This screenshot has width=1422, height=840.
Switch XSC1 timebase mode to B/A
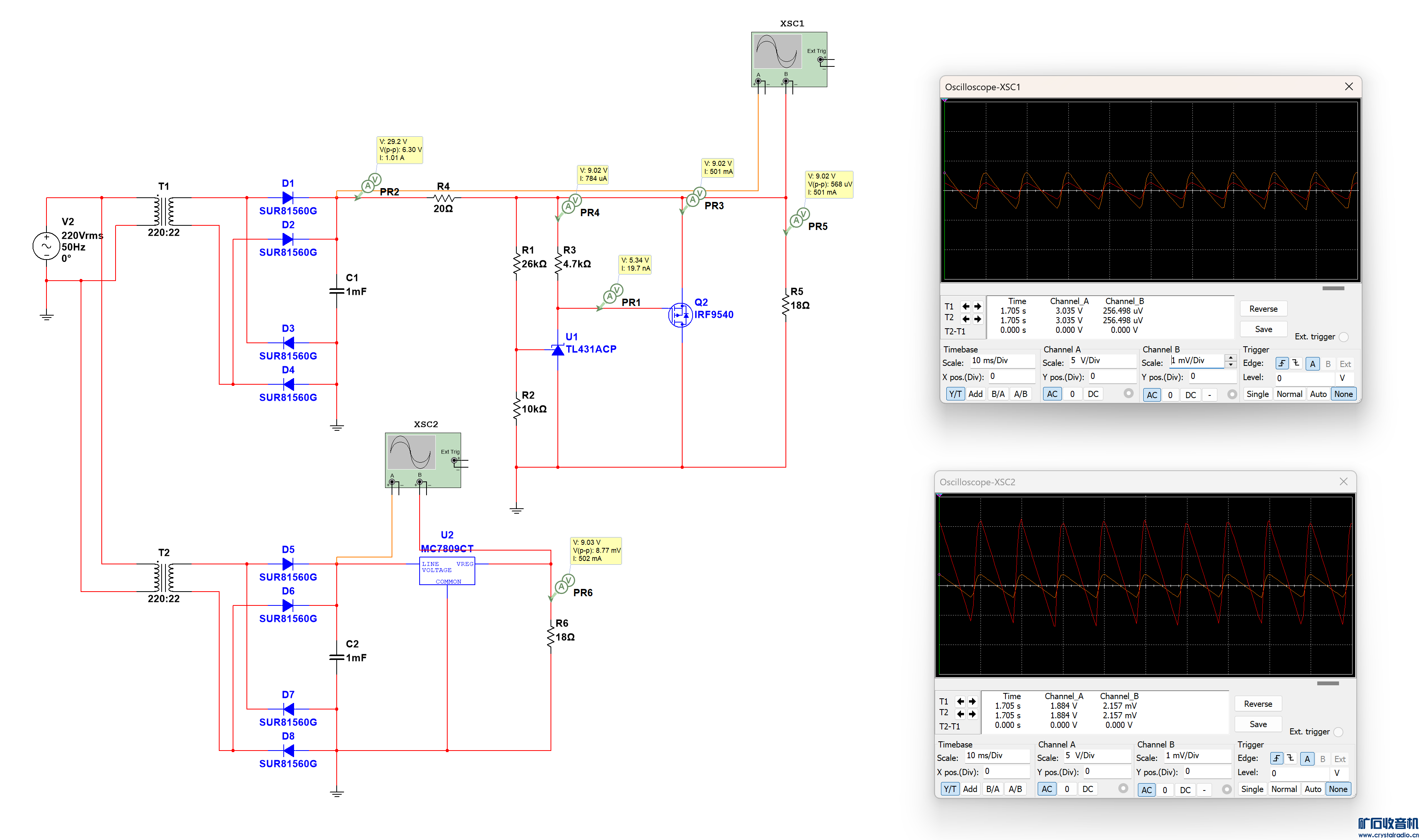click(998, 394)
